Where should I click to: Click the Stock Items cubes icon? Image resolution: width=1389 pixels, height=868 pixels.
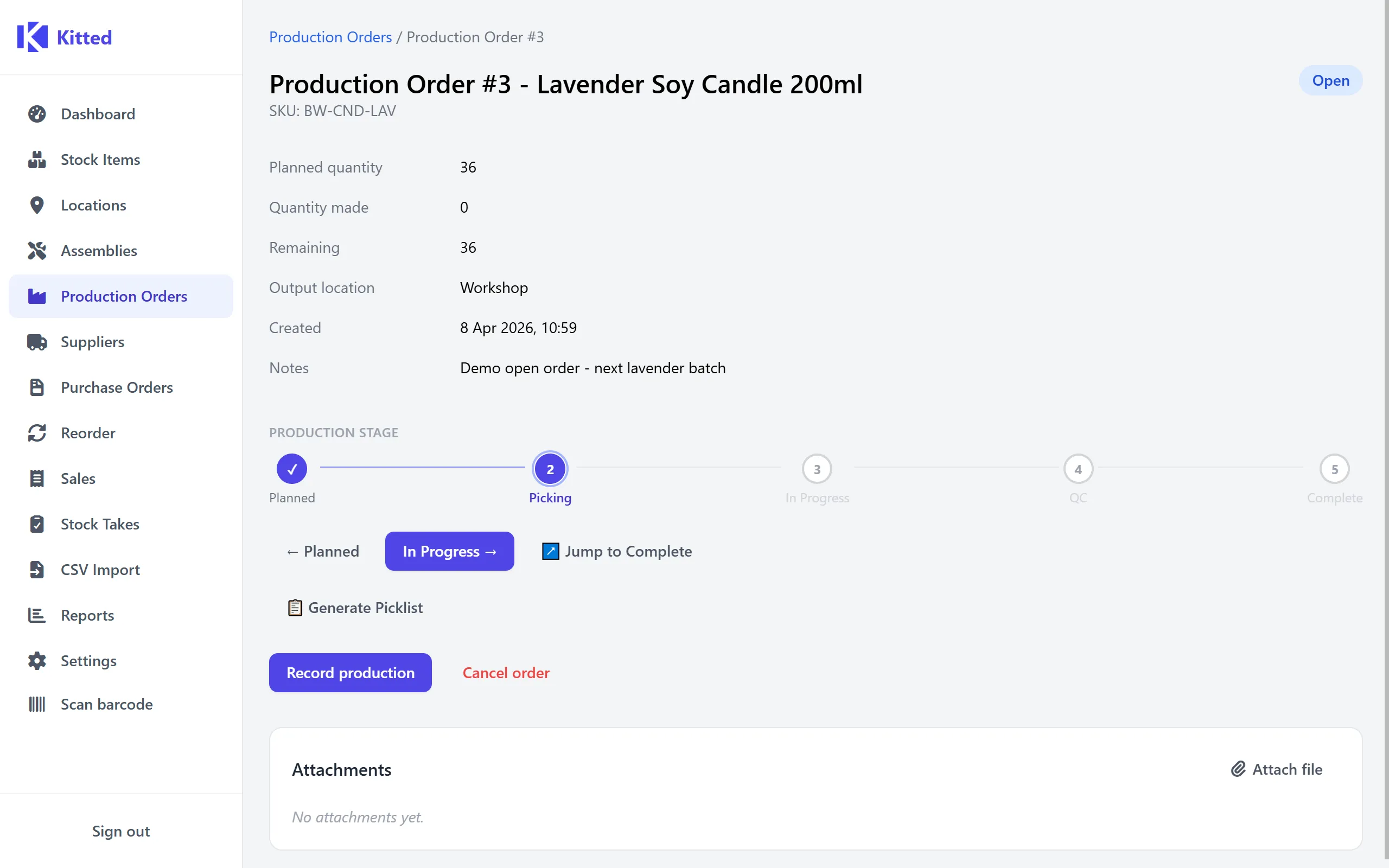click(37, 159)
